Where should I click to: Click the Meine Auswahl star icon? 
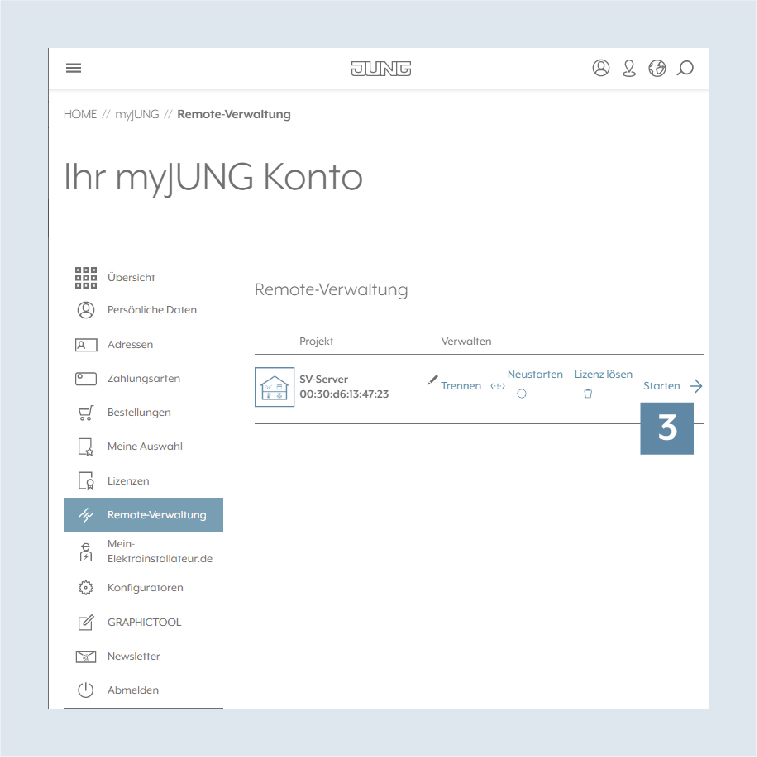click(x=86, y=447)
